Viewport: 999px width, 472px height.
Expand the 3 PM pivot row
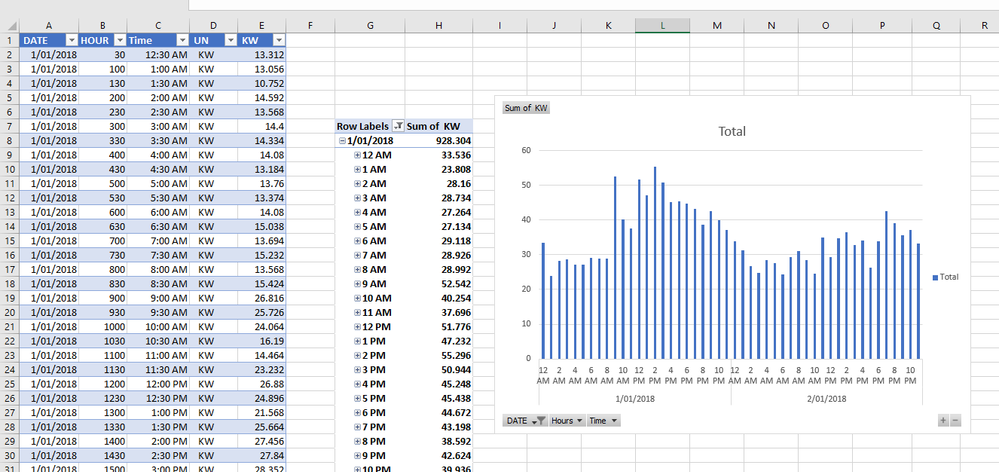pos(357,369)
